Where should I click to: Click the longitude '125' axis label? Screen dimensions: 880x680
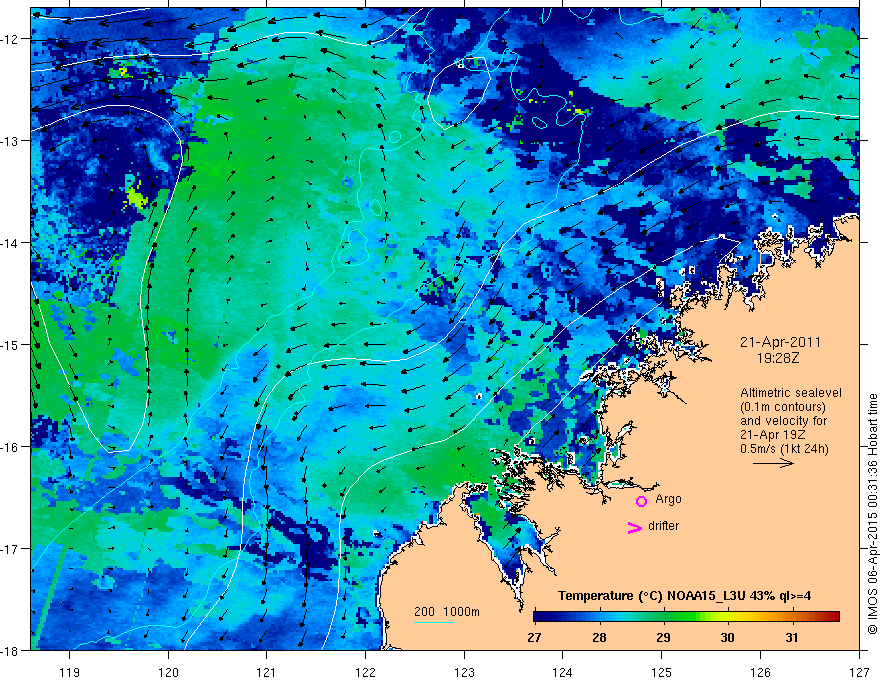coord(661,672)
